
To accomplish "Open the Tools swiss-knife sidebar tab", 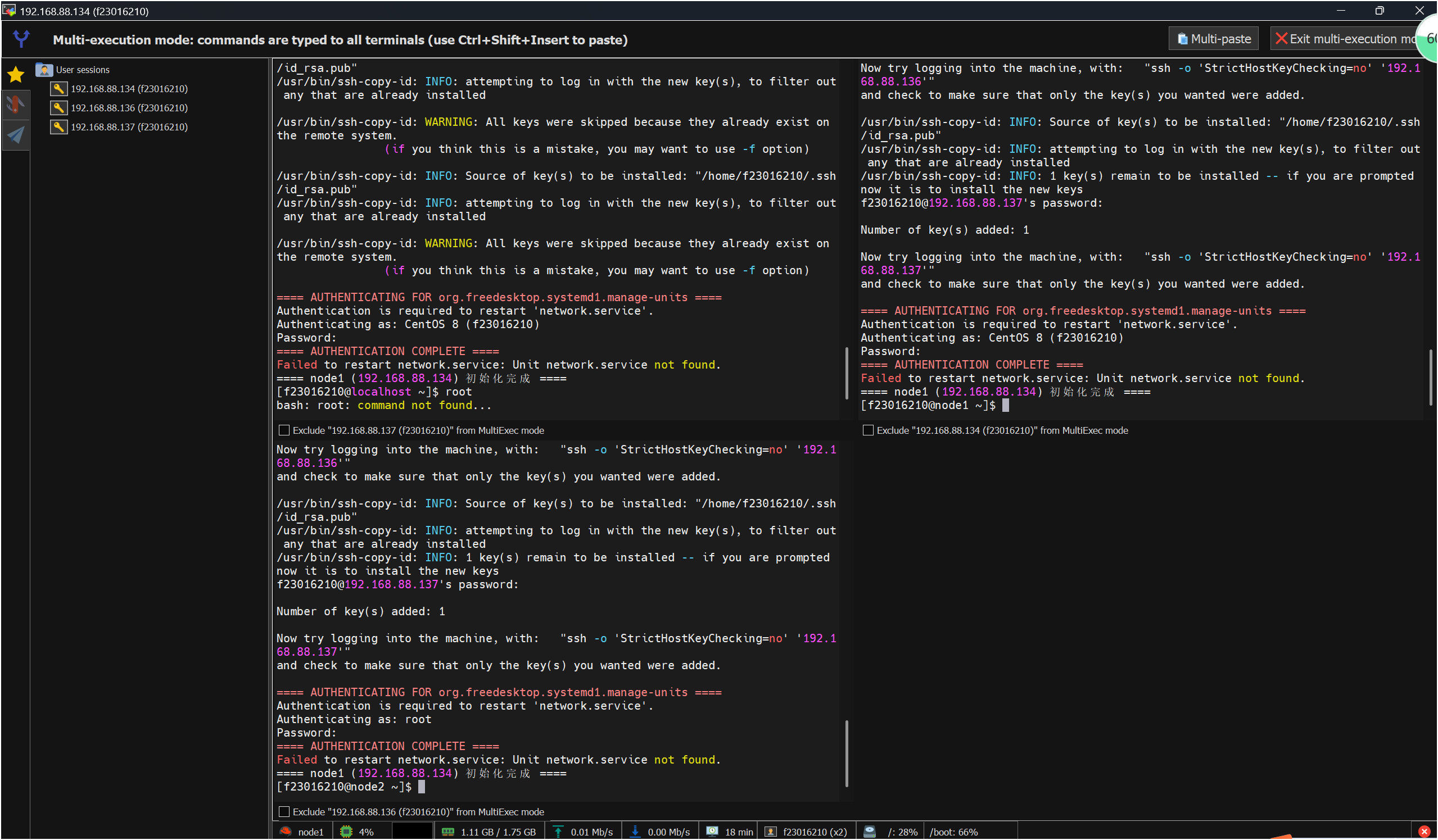I will tap(15, 105).
